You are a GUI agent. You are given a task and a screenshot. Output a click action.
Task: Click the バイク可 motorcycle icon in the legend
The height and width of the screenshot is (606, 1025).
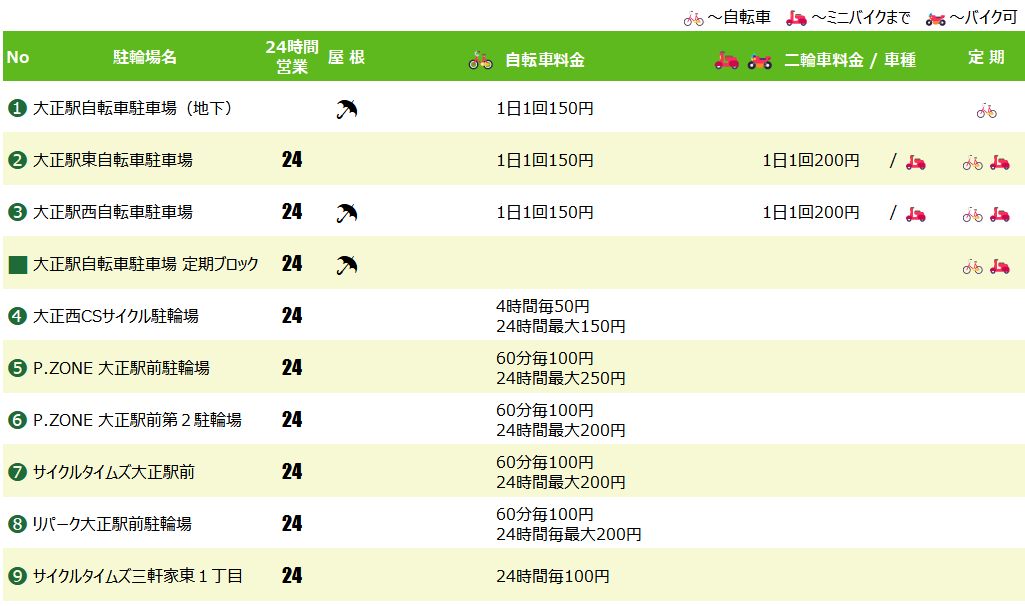[935, 18]
